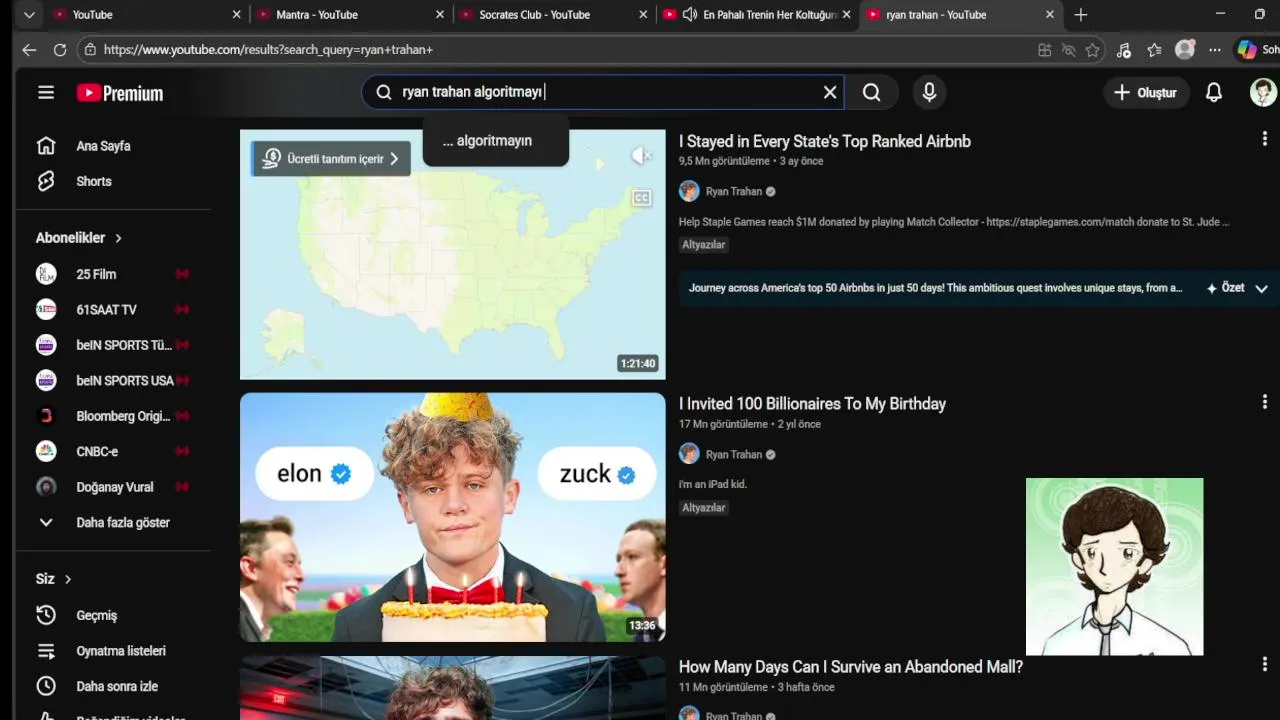Open the account avatar menu

click(x=1263, y=92)
